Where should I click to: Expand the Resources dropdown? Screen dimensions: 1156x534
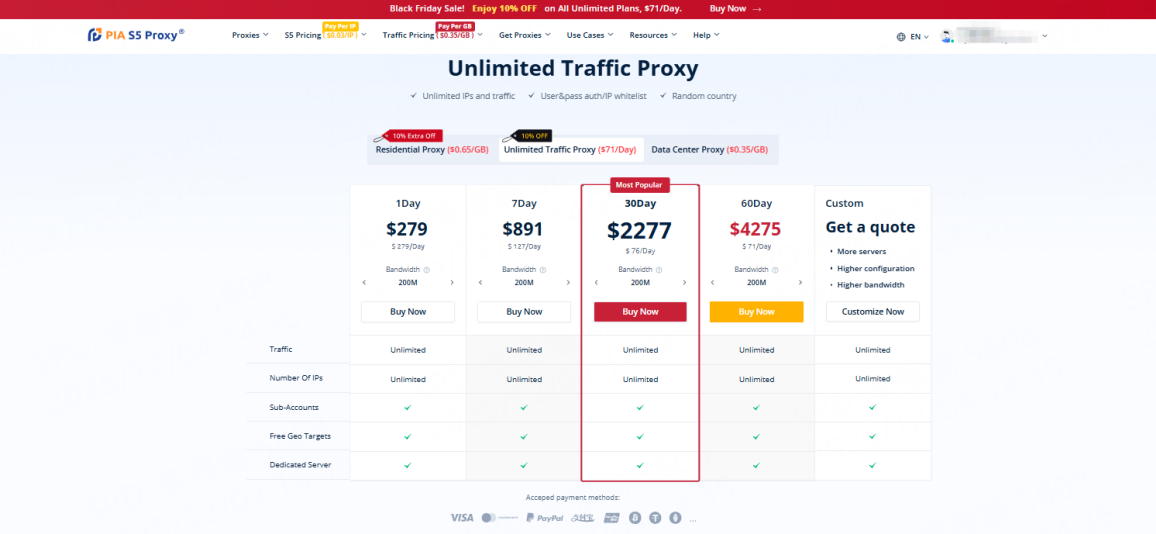pyautogui.click(x=653, y=35)
